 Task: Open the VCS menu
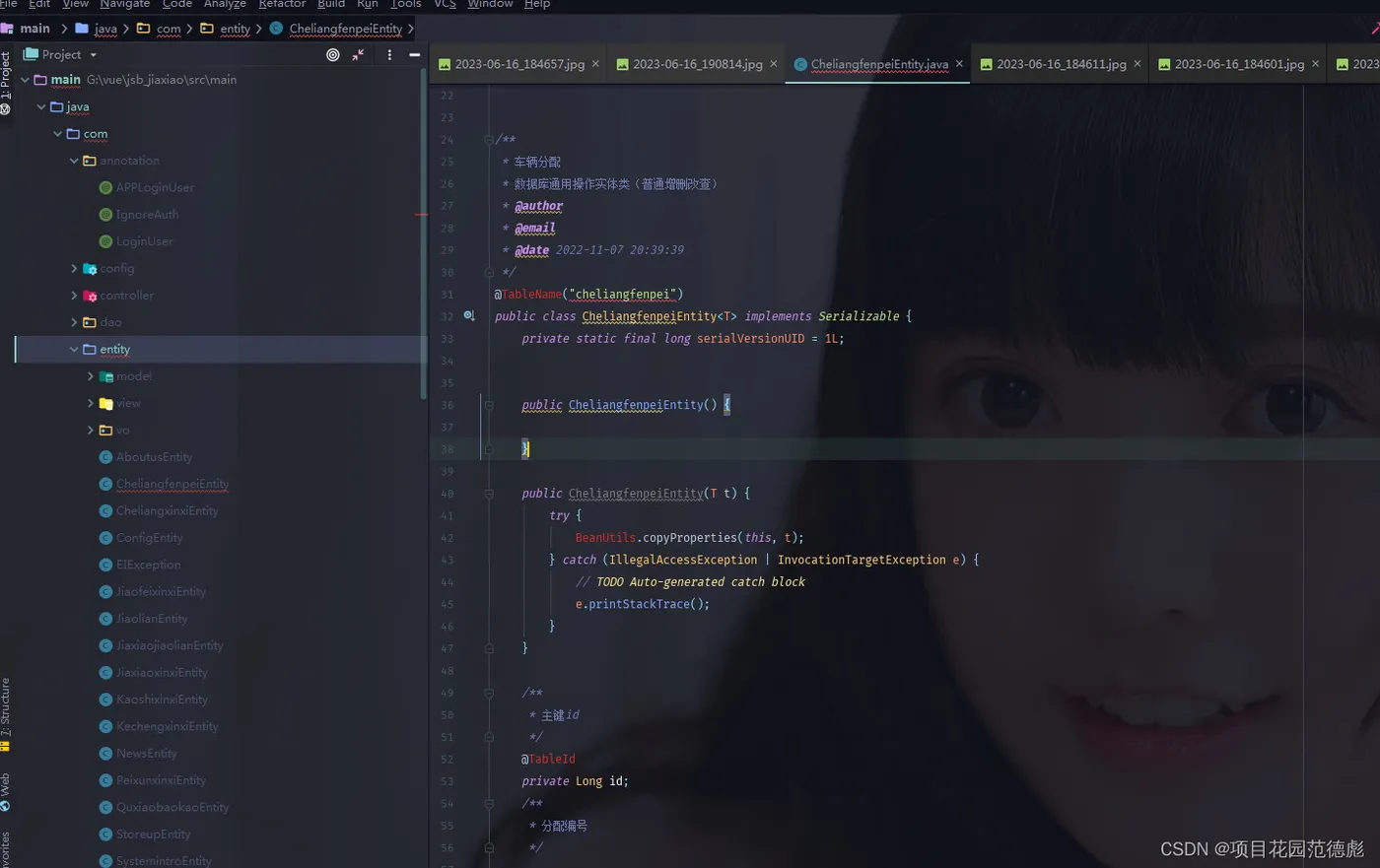click(x=446, y=4)
